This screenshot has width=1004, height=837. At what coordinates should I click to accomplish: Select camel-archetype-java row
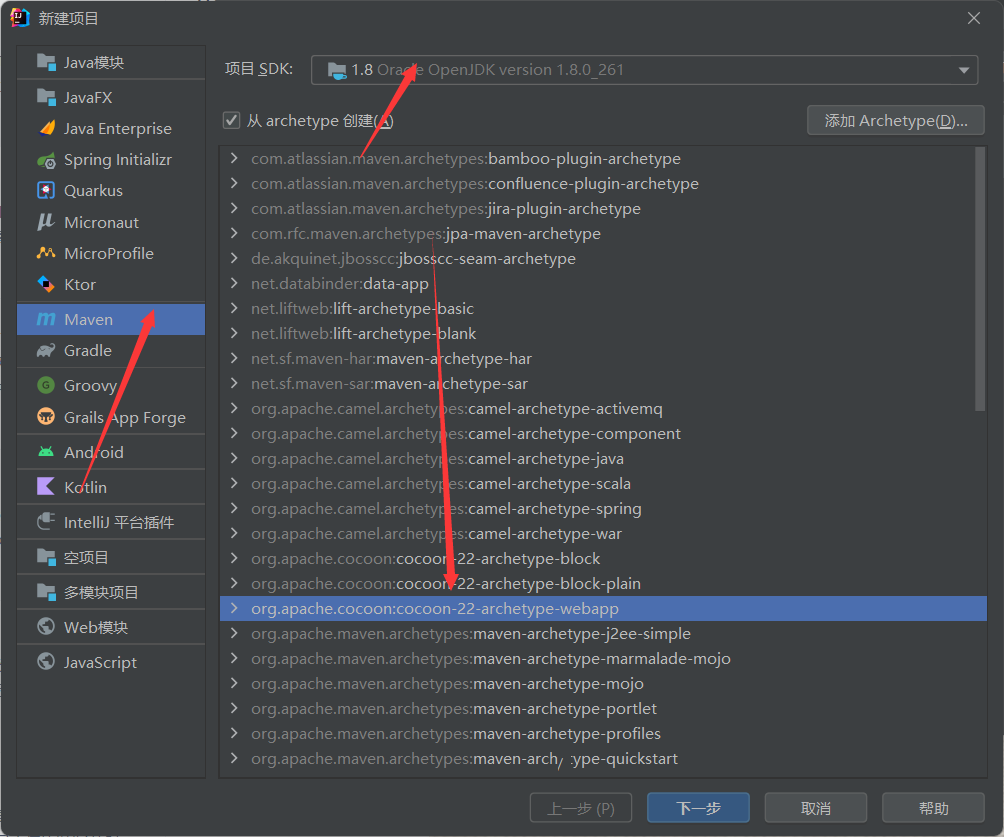pos(603,459)
